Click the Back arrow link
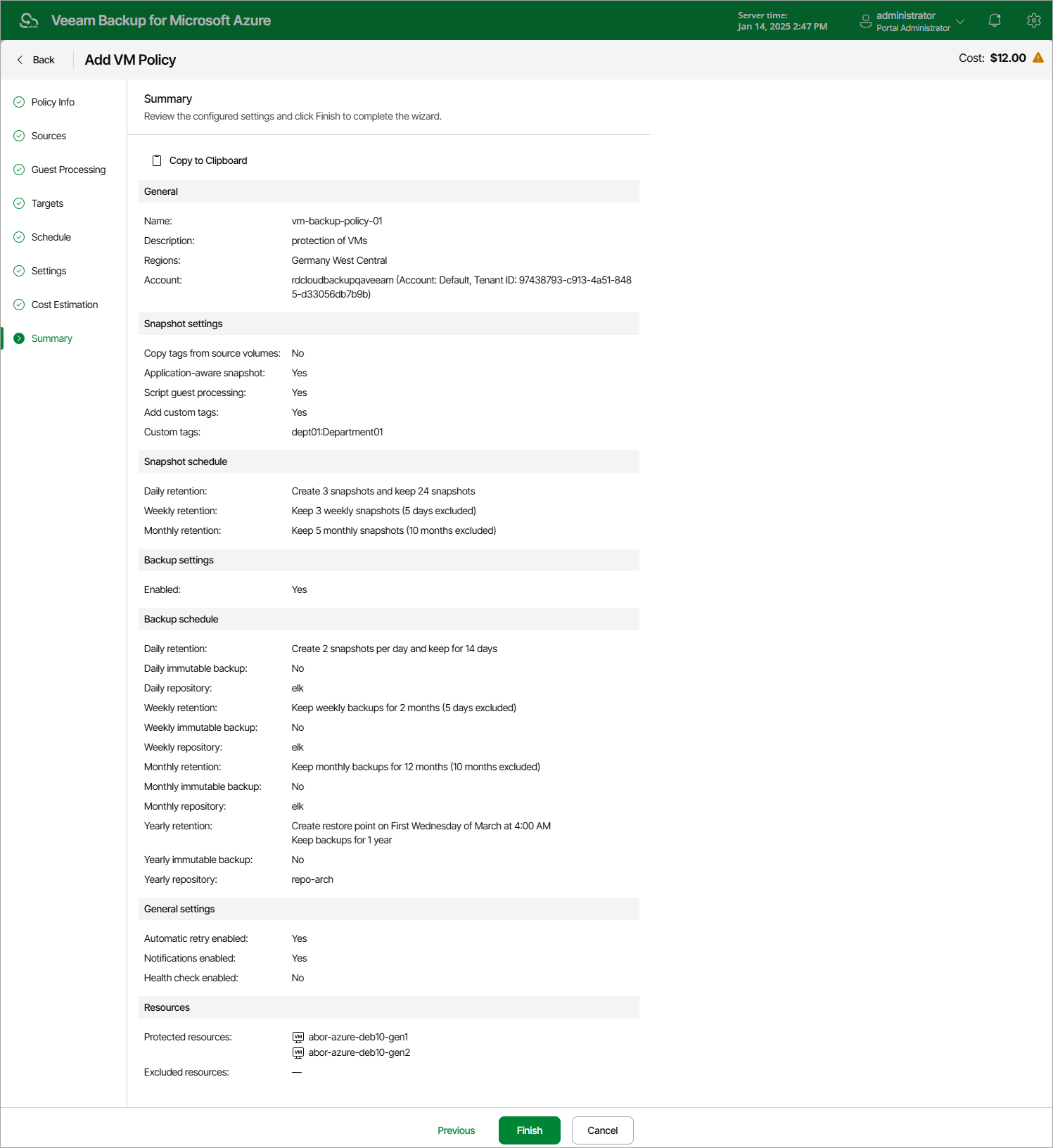Image resolution: width=1053 pixels, height=1148 pixels. (x=35, y=60)
